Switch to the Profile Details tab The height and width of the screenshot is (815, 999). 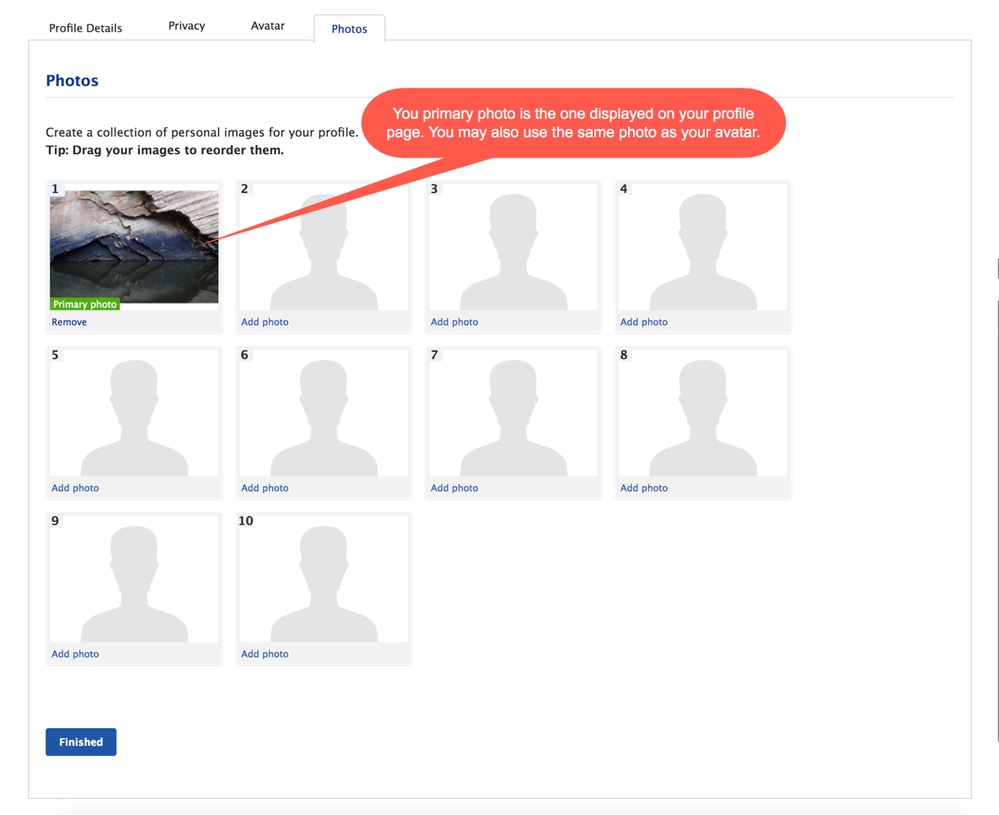click(85, 27)
